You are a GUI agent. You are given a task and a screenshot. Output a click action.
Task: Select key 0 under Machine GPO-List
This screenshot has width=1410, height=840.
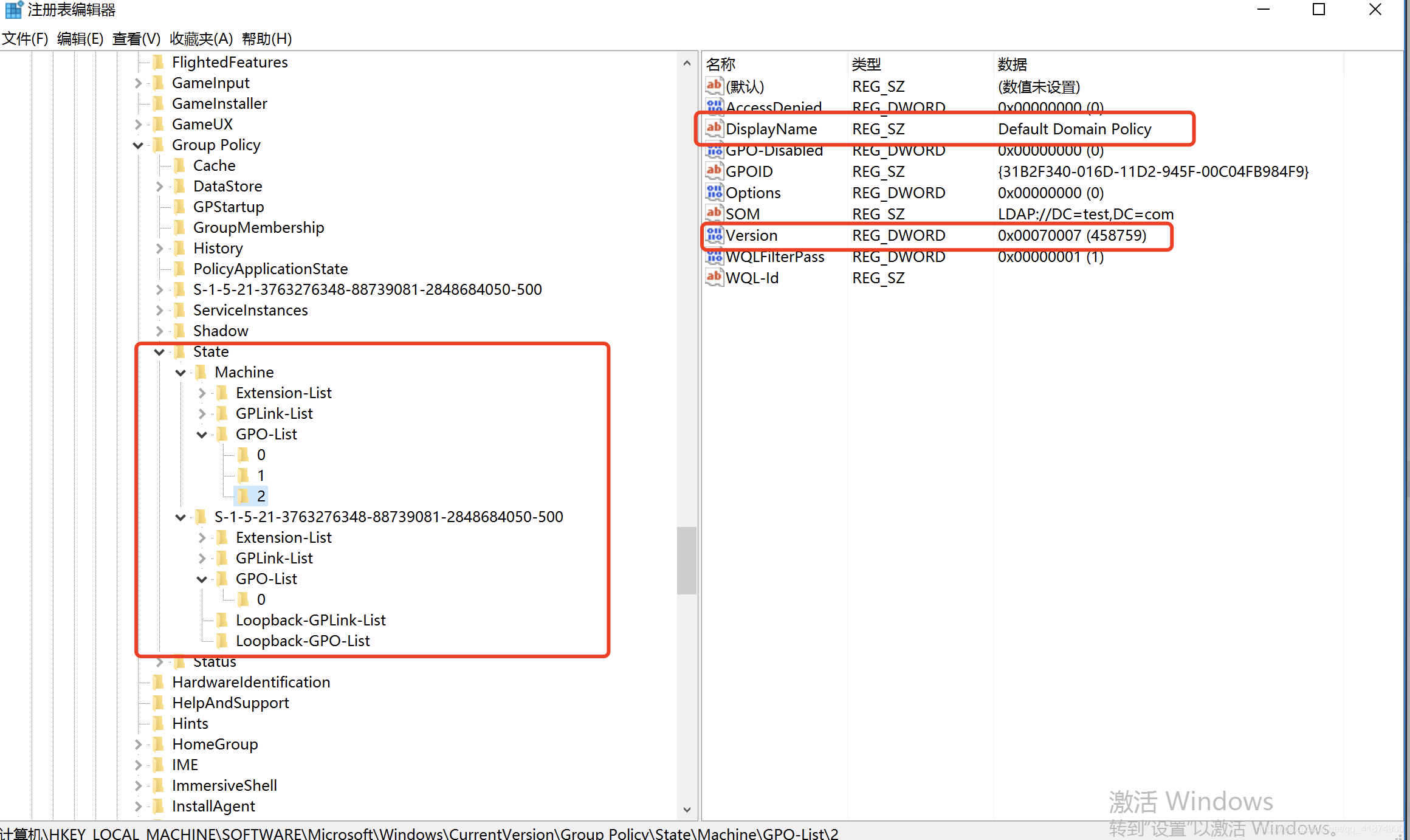(261, 455)
